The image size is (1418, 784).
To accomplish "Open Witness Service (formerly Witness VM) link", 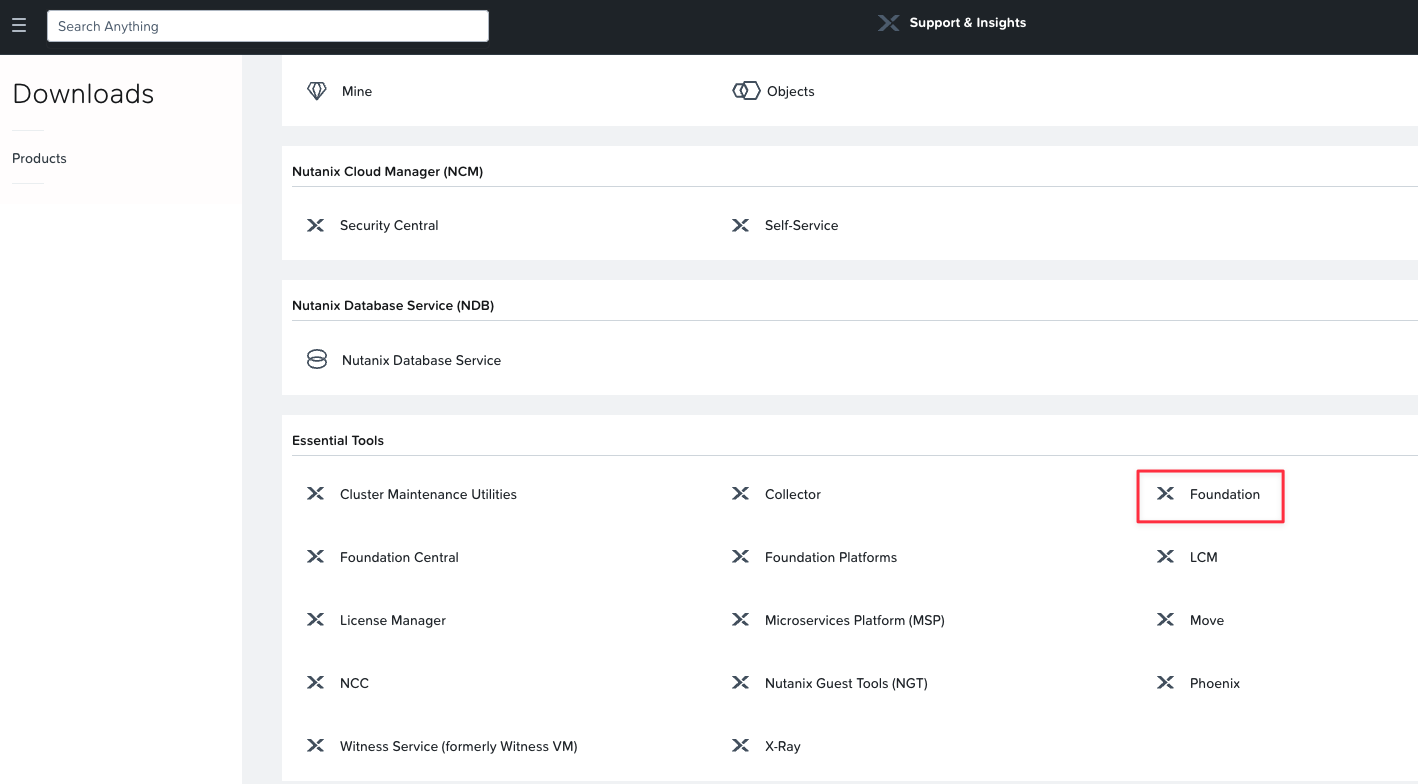I will coord(459,746).
